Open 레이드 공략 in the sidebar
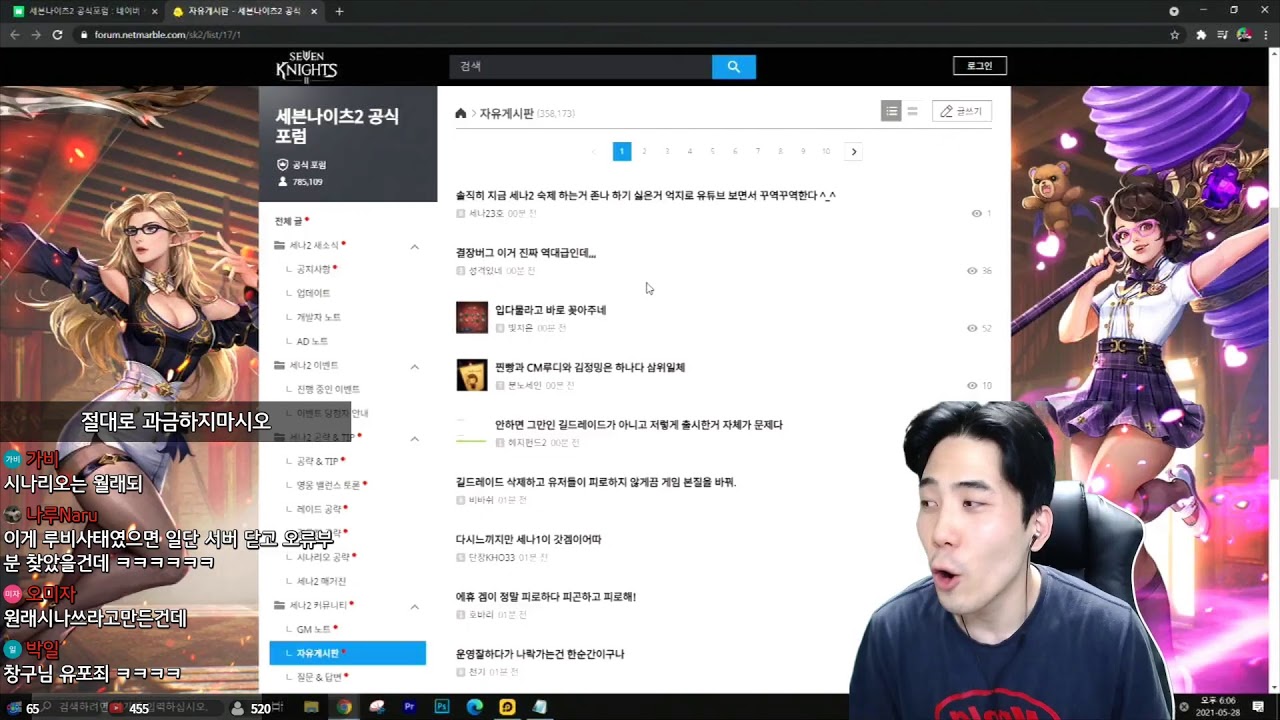 [x=318, y=509]
